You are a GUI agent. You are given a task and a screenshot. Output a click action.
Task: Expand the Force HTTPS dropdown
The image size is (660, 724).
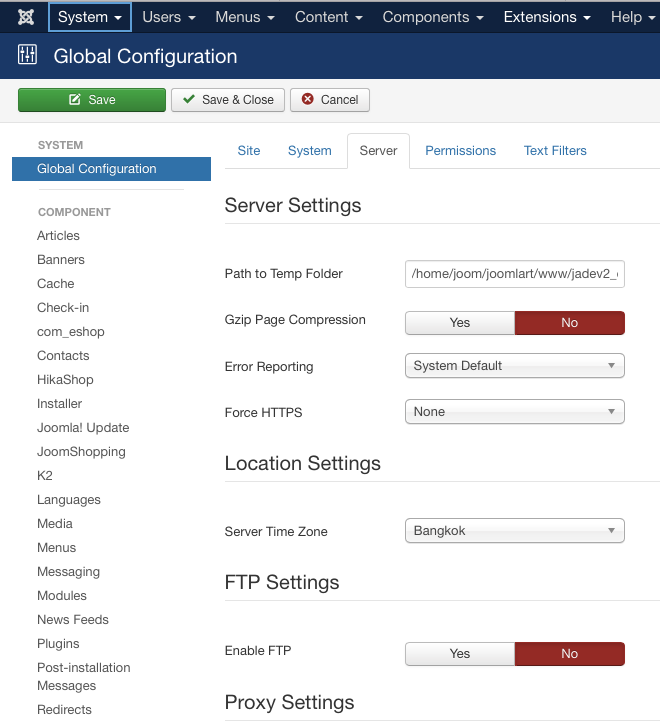click(514, 412)
